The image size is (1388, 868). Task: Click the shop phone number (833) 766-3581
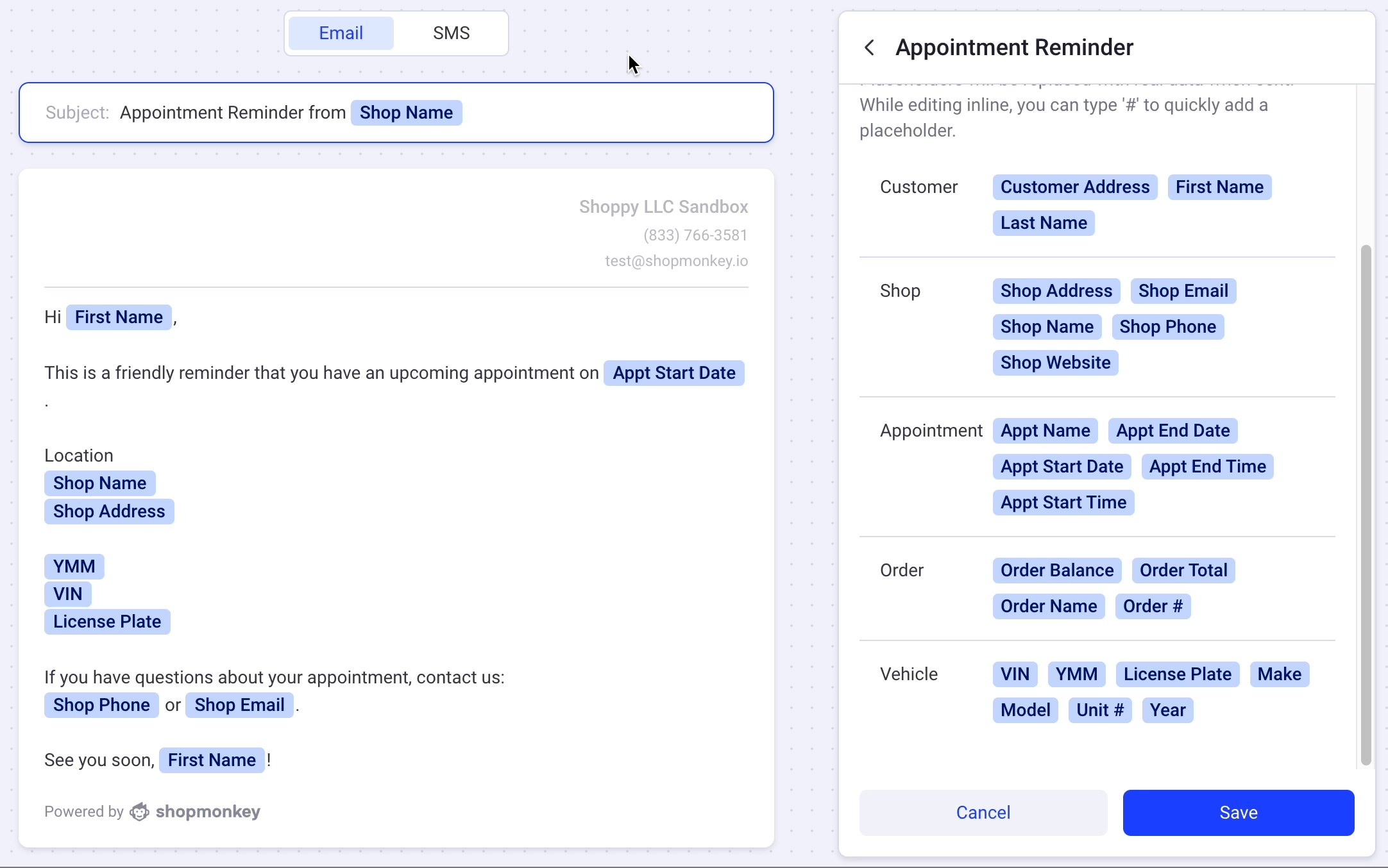[x=696, y=235]
